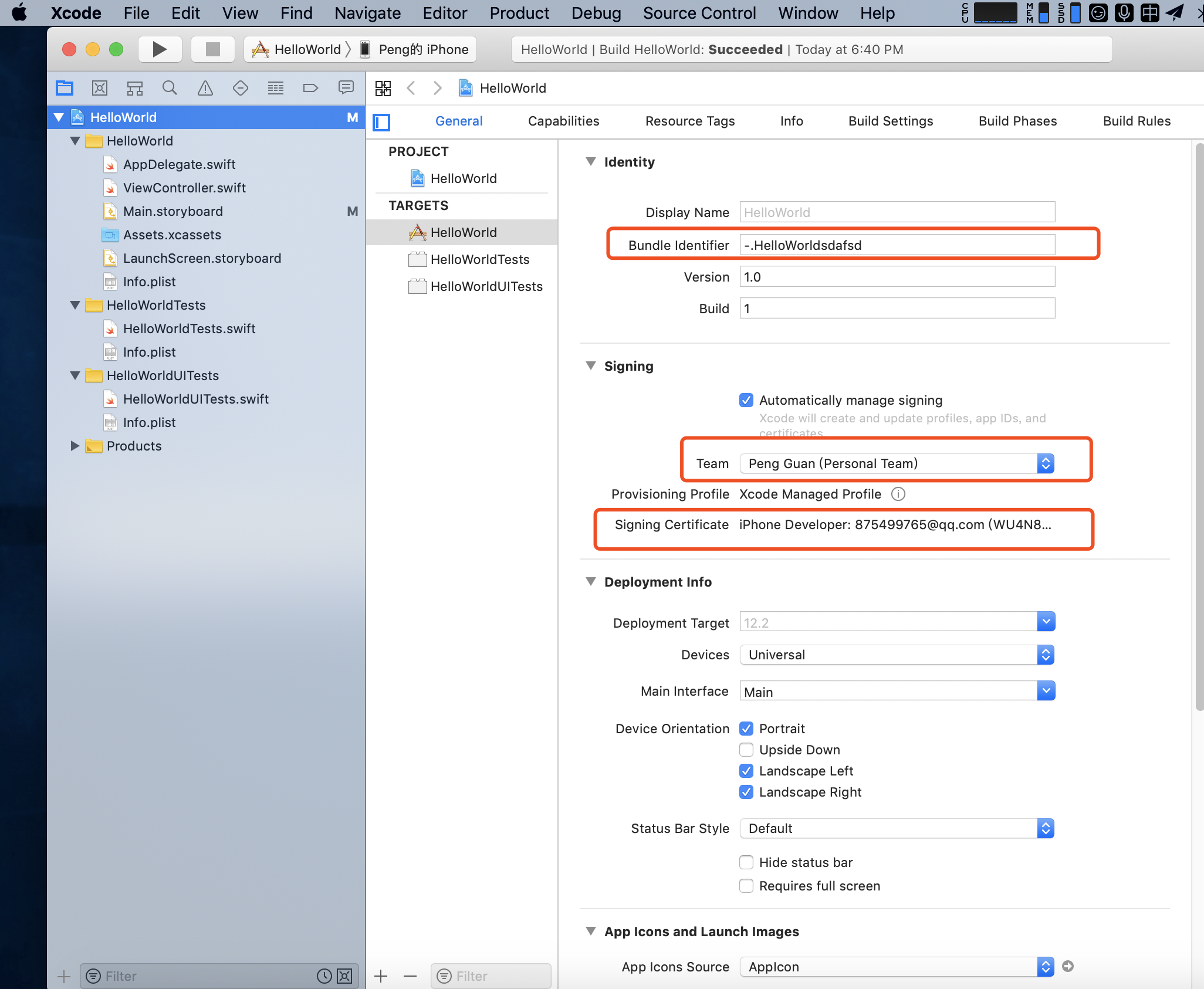Click the location arrow menu bar icon
Screen dimensions: 1204x989
coord(1174,12)
